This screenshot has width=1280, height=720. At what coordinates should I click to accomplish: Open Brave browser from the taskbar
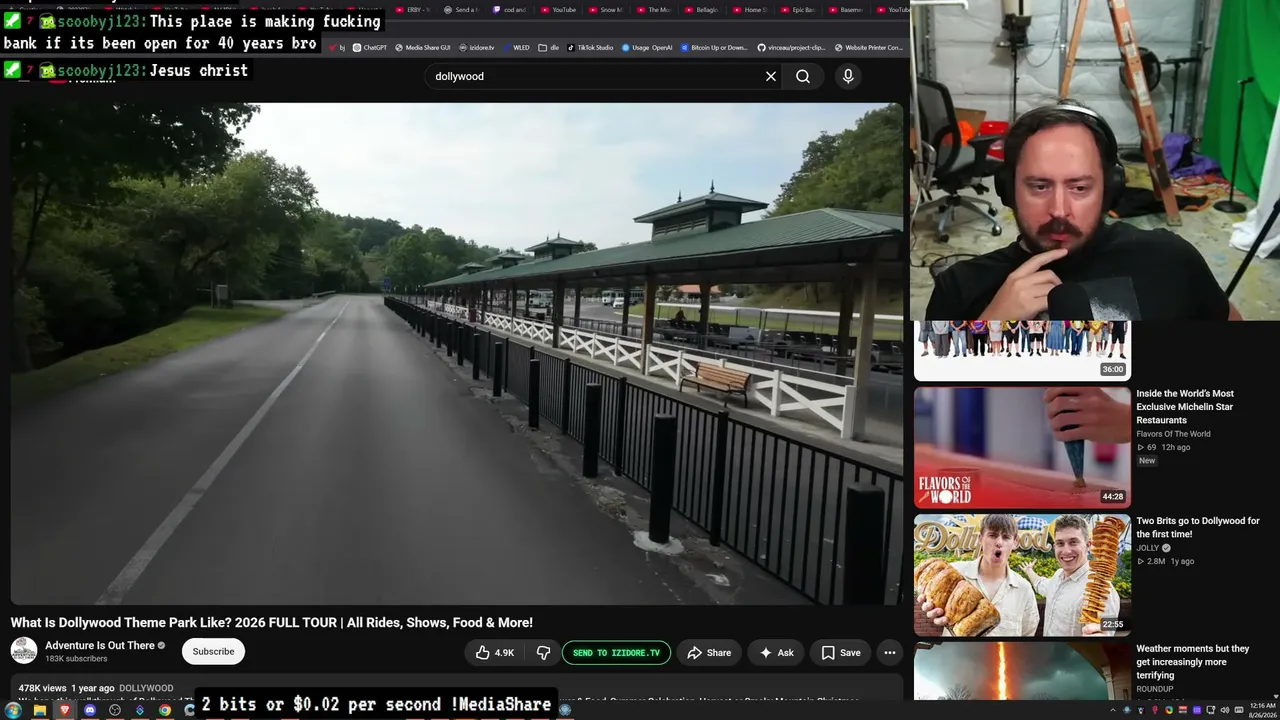(65, 711)
